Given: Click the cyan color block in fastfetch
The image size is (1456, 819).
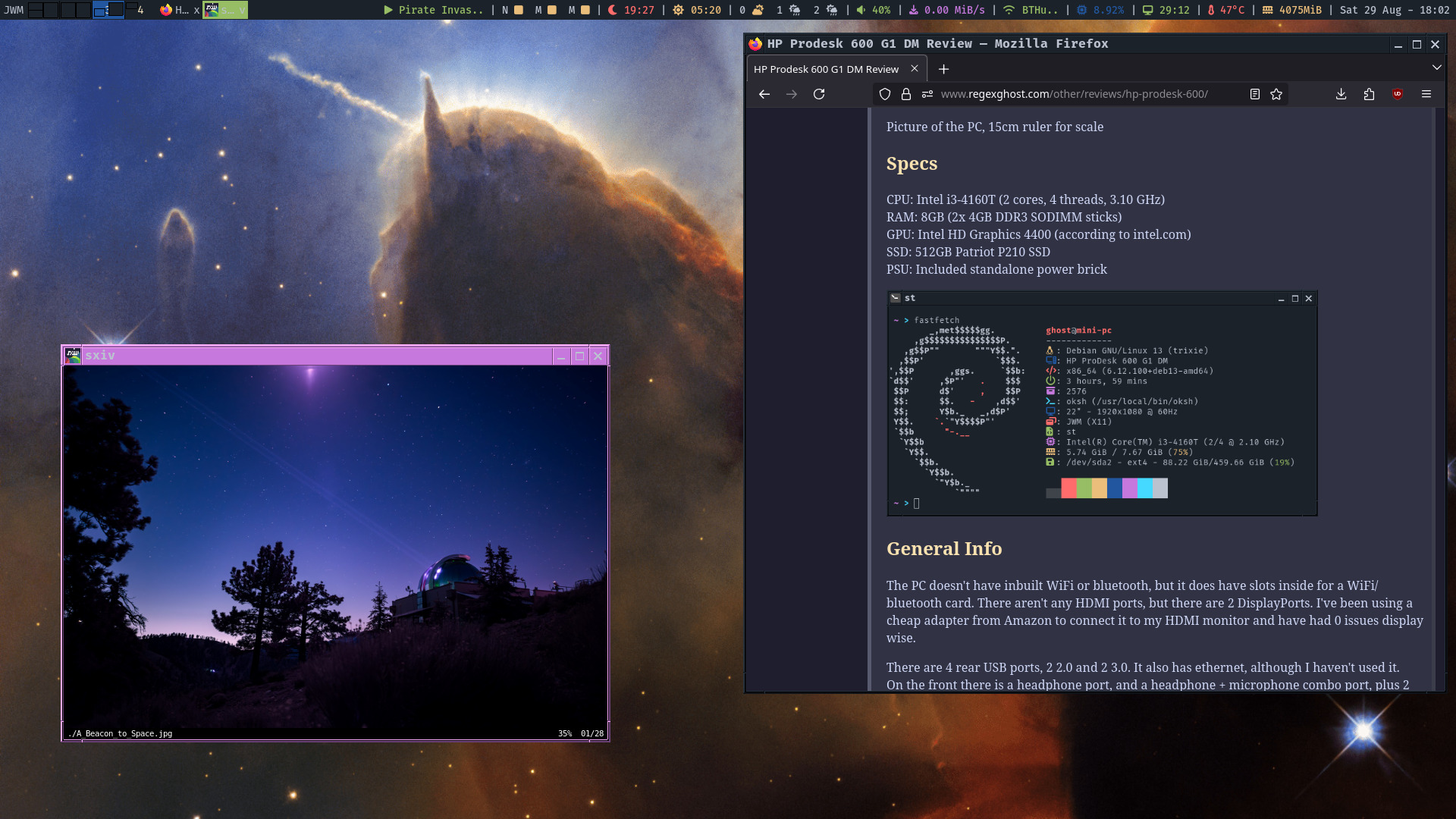Looking at the screenshot, I should 1144,488.
